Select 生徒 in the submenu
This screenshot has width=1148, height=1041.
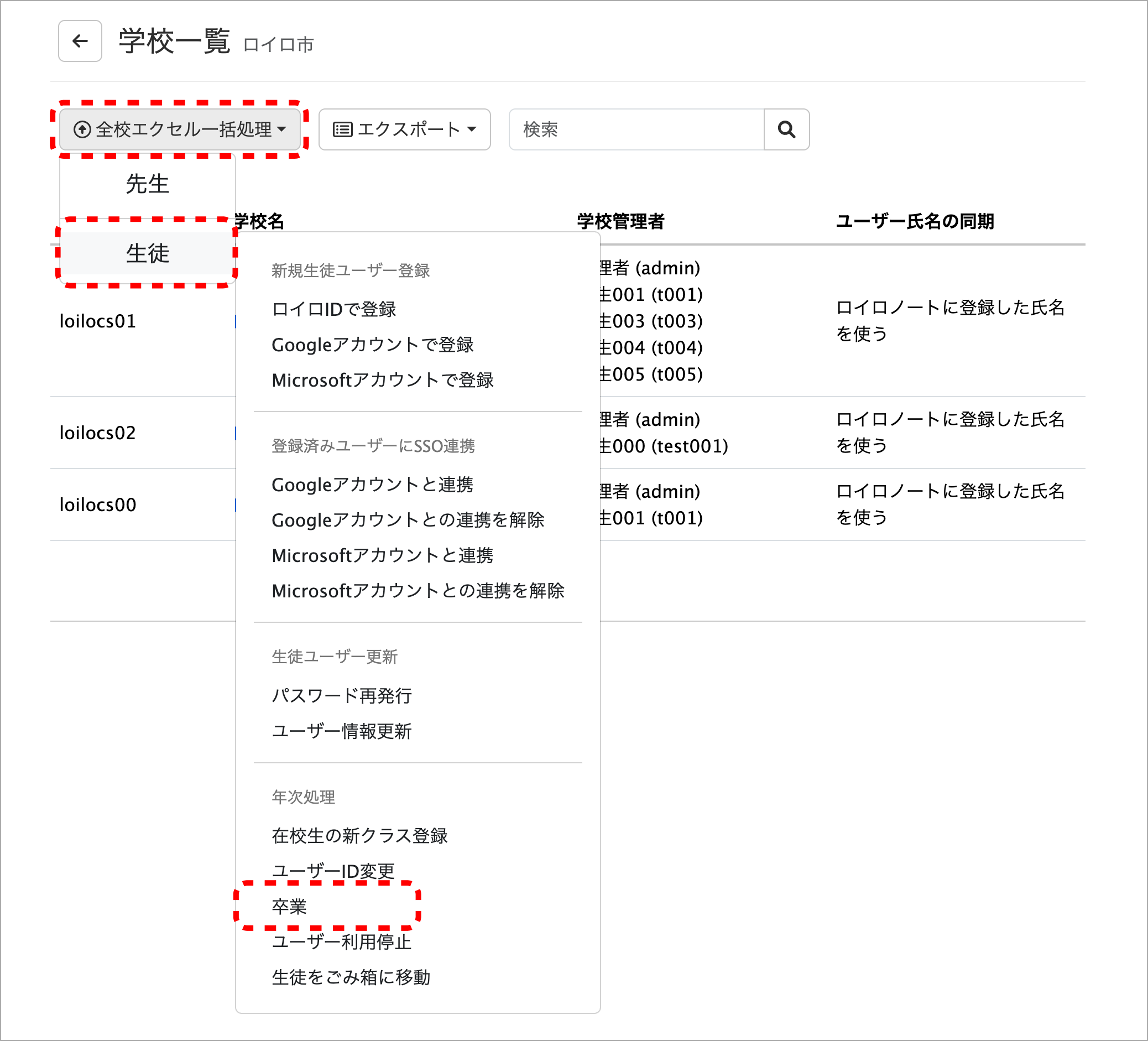(147, 253)
